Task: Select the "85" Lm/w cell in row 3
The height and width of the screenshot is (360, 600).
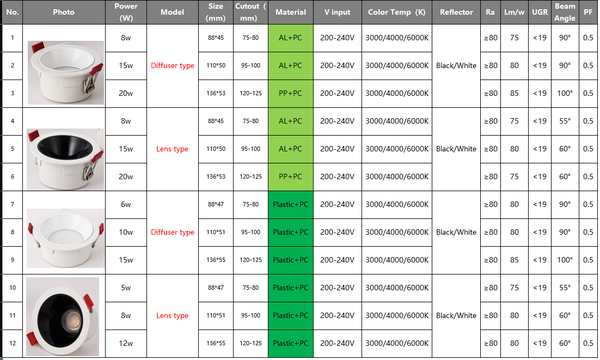Action: pos(514,93)
